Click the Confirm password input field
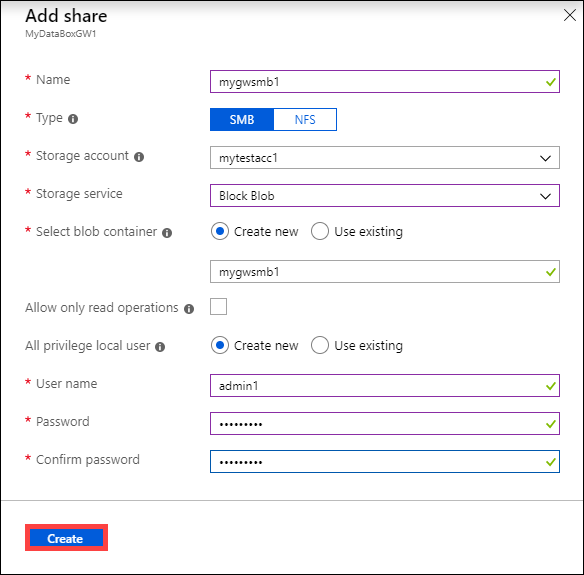 [385, 461]
